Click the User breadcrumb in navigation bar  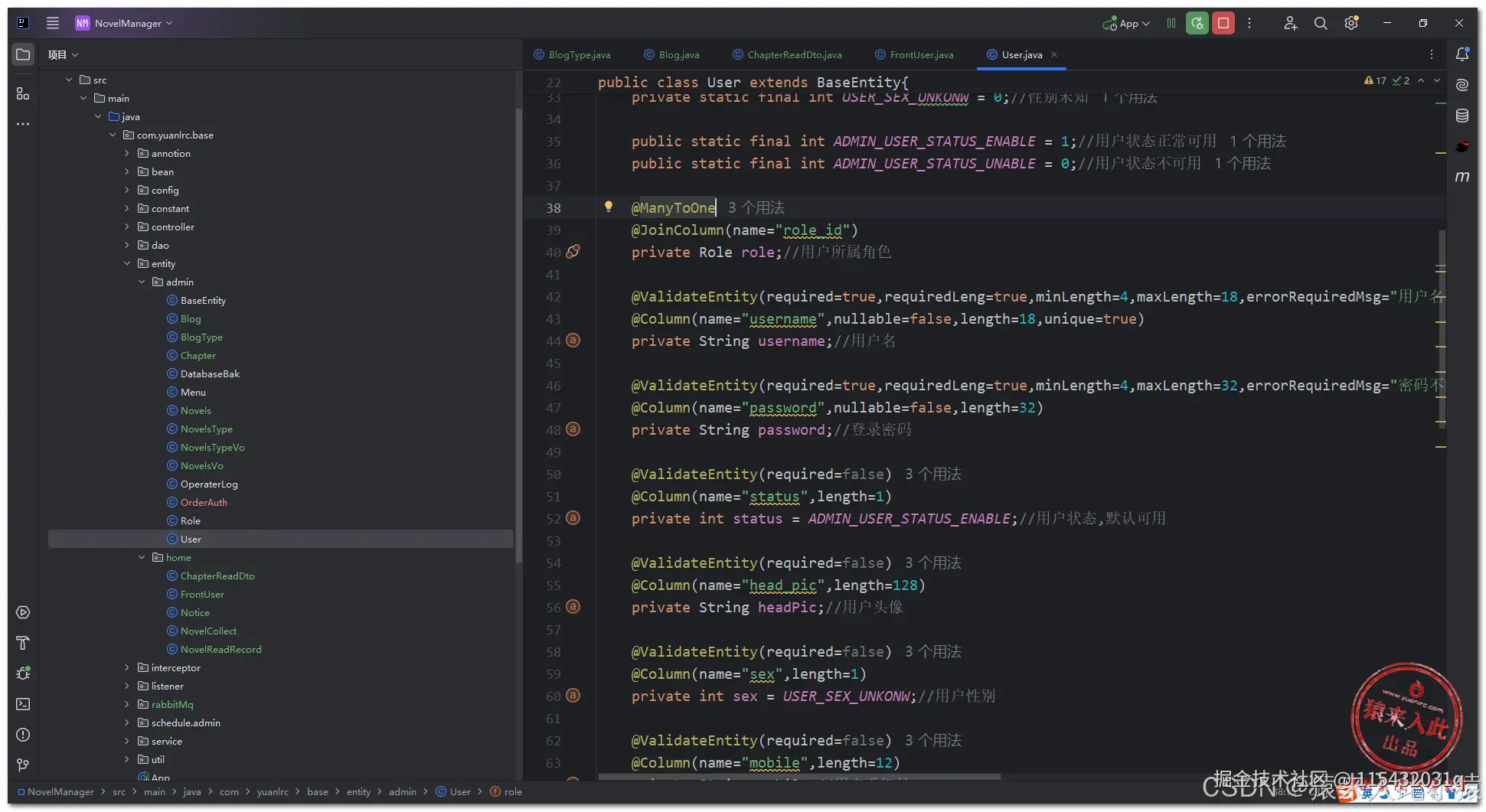coord(453,791)
